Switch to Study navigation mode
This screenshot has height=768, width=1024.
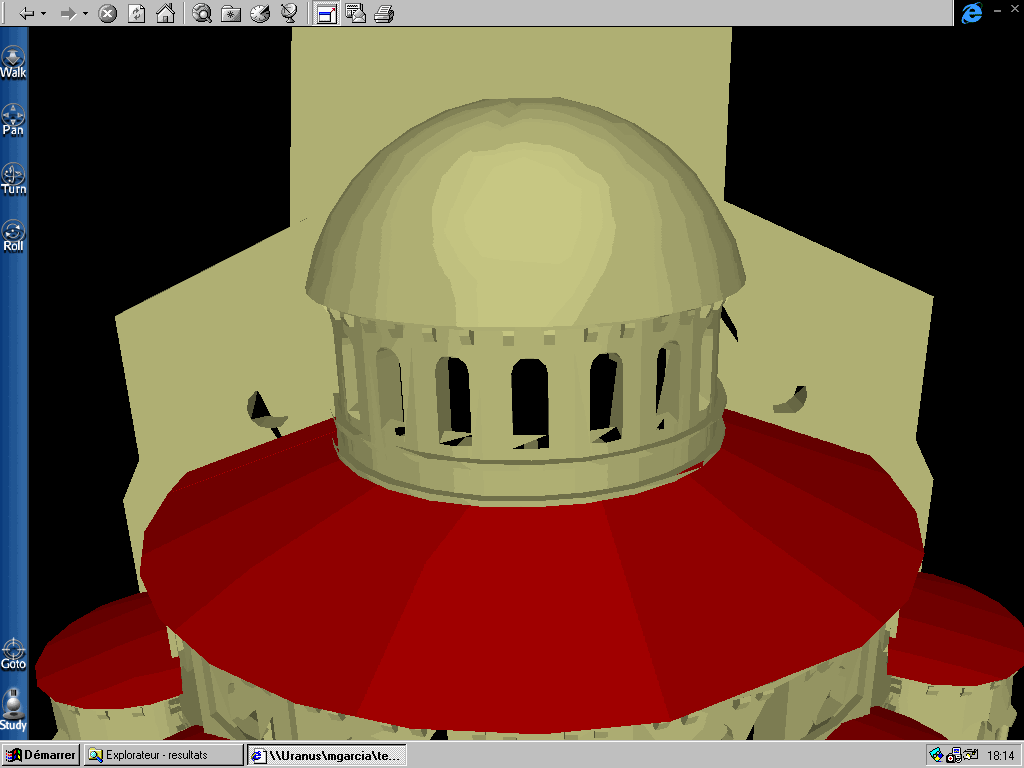click(x=13, y=710)
